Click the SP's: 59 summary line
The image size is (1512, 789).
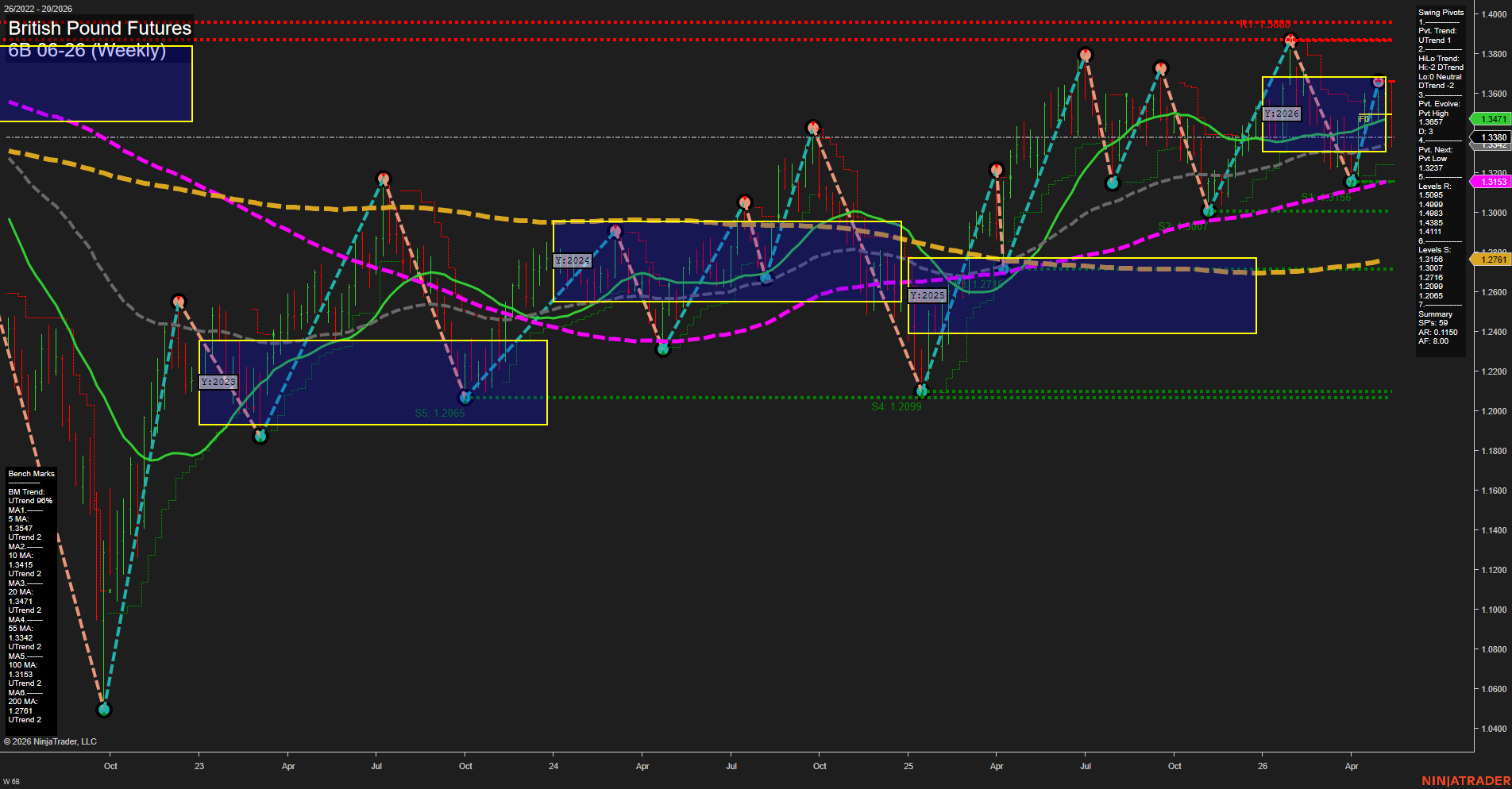click(x=1433, y=323)
